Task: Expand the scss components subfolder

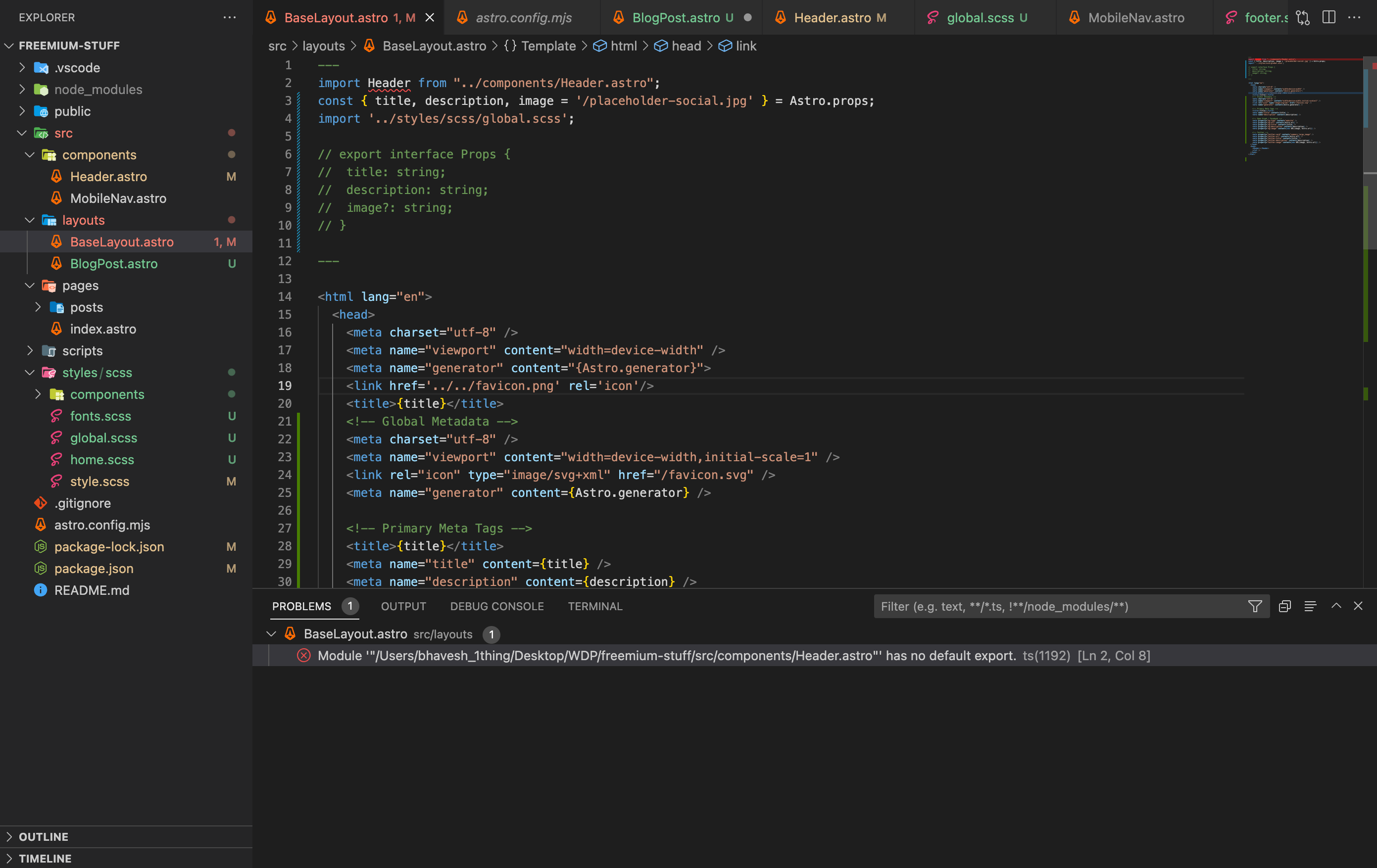Action: click(x=38, y=394)
